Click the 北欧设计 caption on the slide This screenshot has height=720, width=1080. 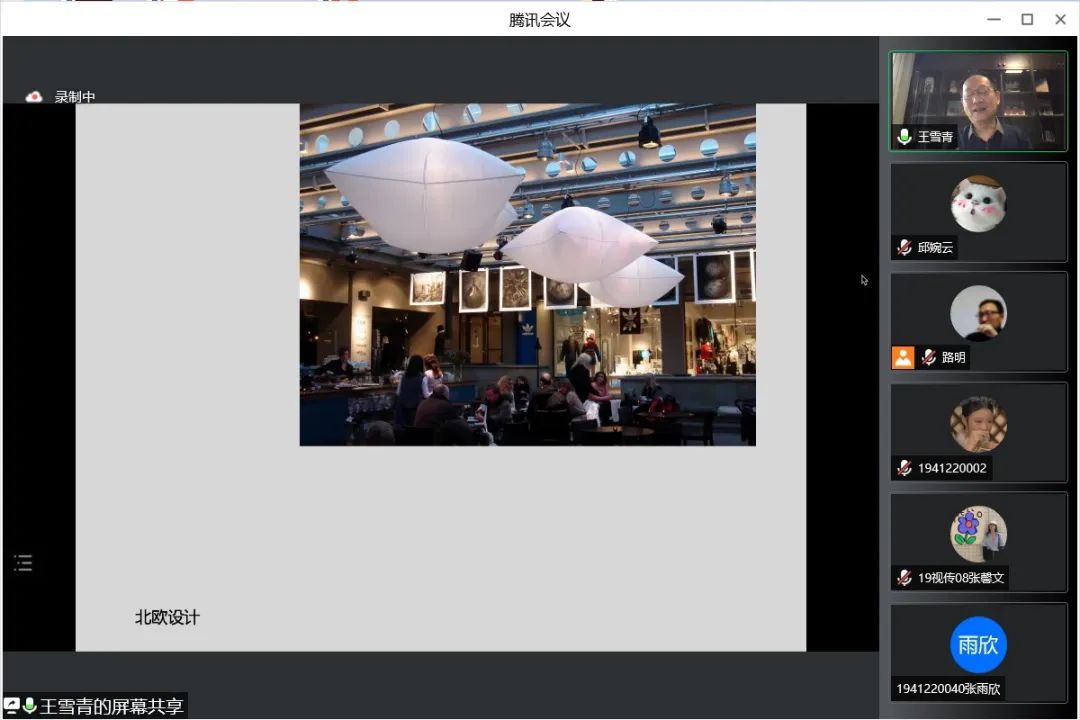tap(167, 617)
